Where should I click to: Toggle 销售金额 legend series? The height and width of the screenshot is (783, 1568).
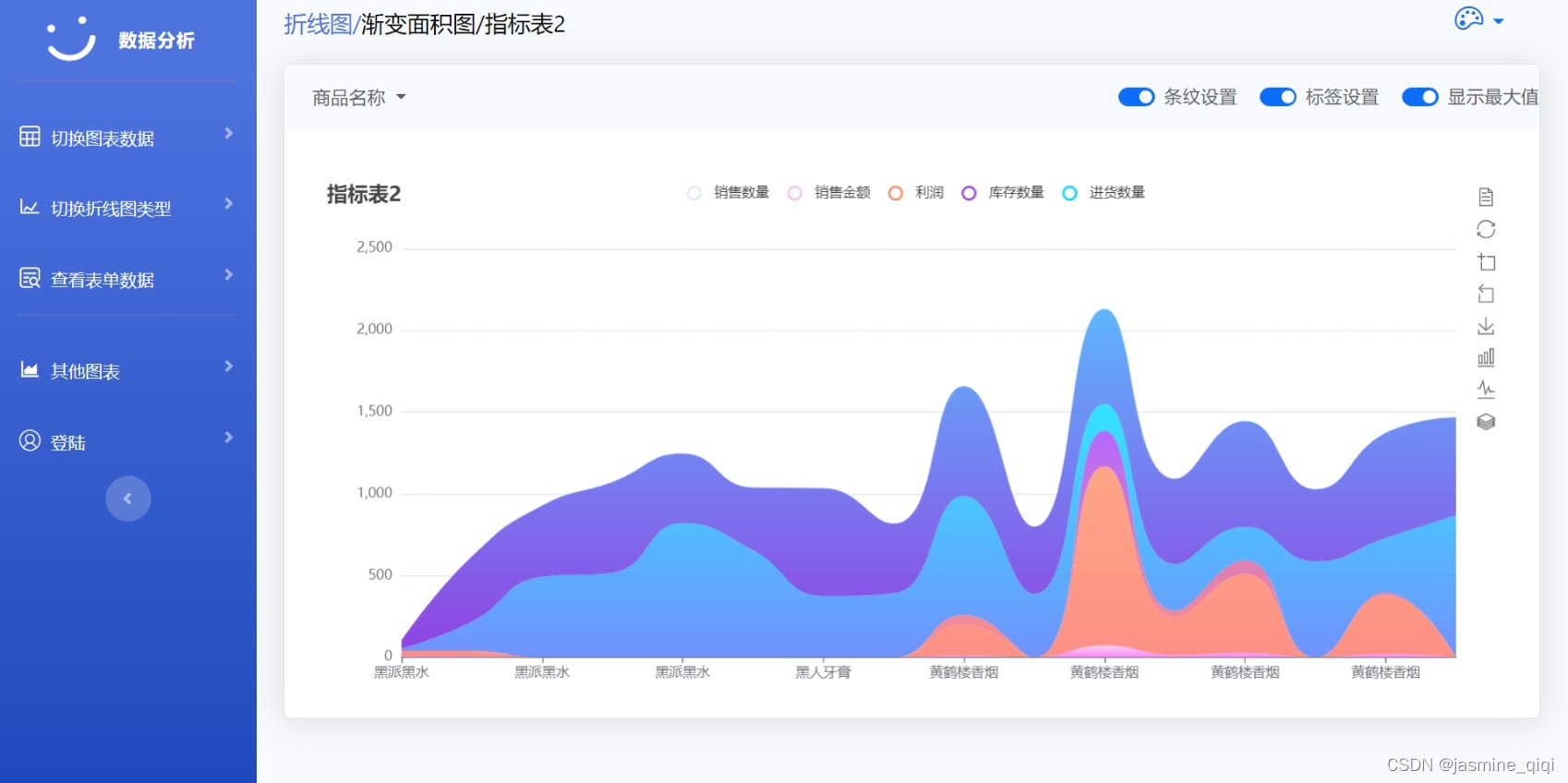[x=829, y=192]
